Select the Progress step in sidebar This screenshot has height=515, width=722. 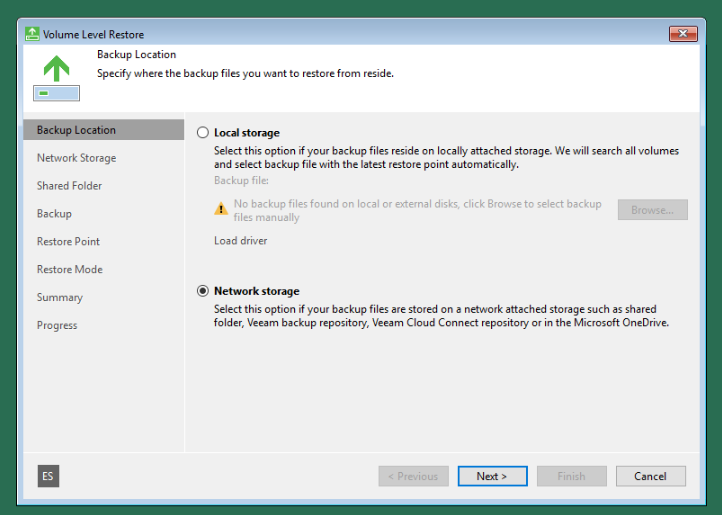tap(57, 326)
